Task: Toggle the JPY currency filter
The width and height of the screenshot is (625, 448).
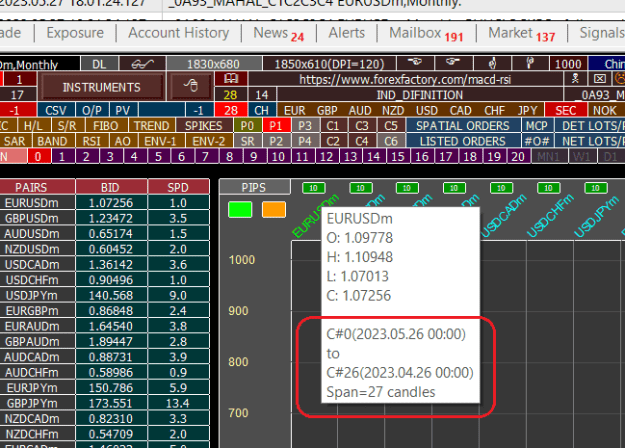Action: [x=527, y=110]
